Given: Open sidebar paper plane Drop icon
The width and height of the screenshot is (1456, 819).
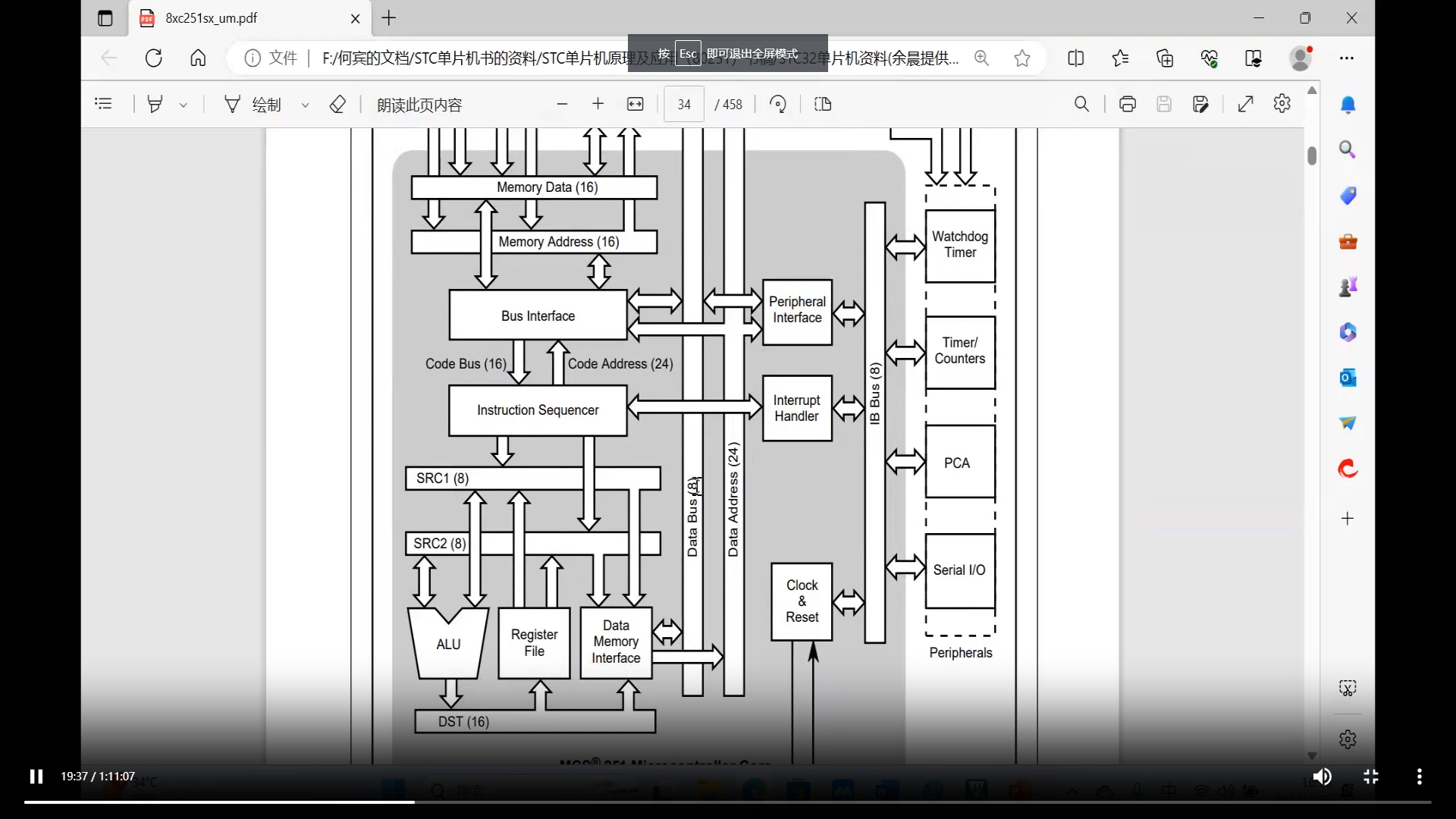Looking at the screenshot, I should [x=1348, y=423].
